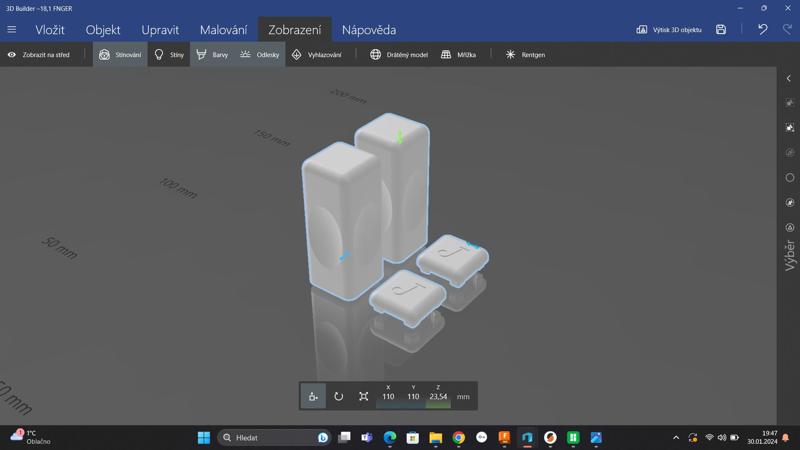Click the 3D Builder taskbar icon
The width and height of the screenshot is (800, 450).
[527, 438]
